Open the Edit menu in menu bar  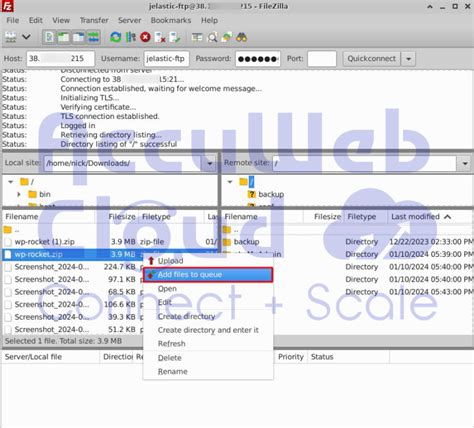[x=35, y=20]
